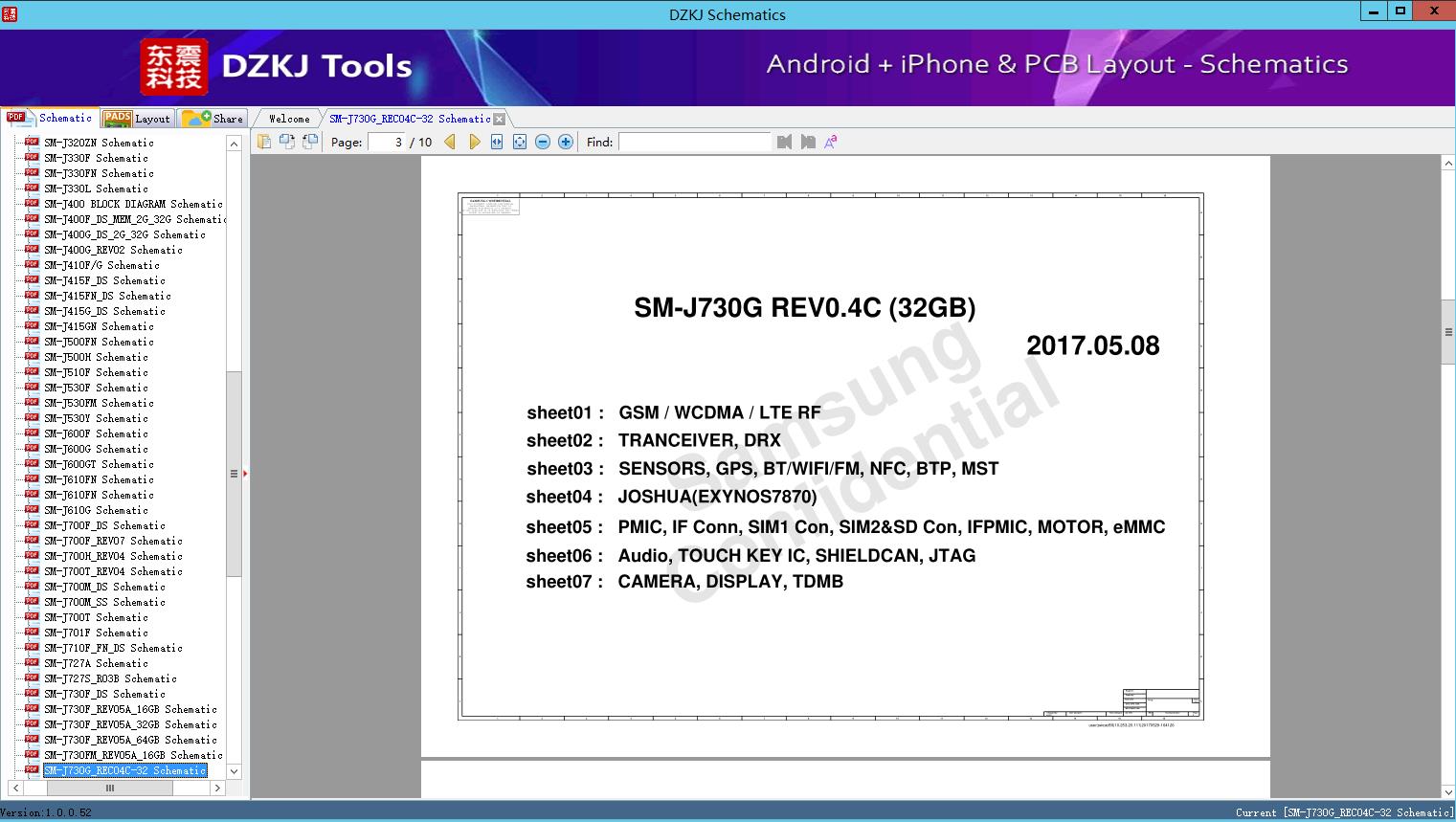The height and width of the screenshot is (822, 1456).
Task: Click the red DZKJ logo in banner
Action: point(174,67)
